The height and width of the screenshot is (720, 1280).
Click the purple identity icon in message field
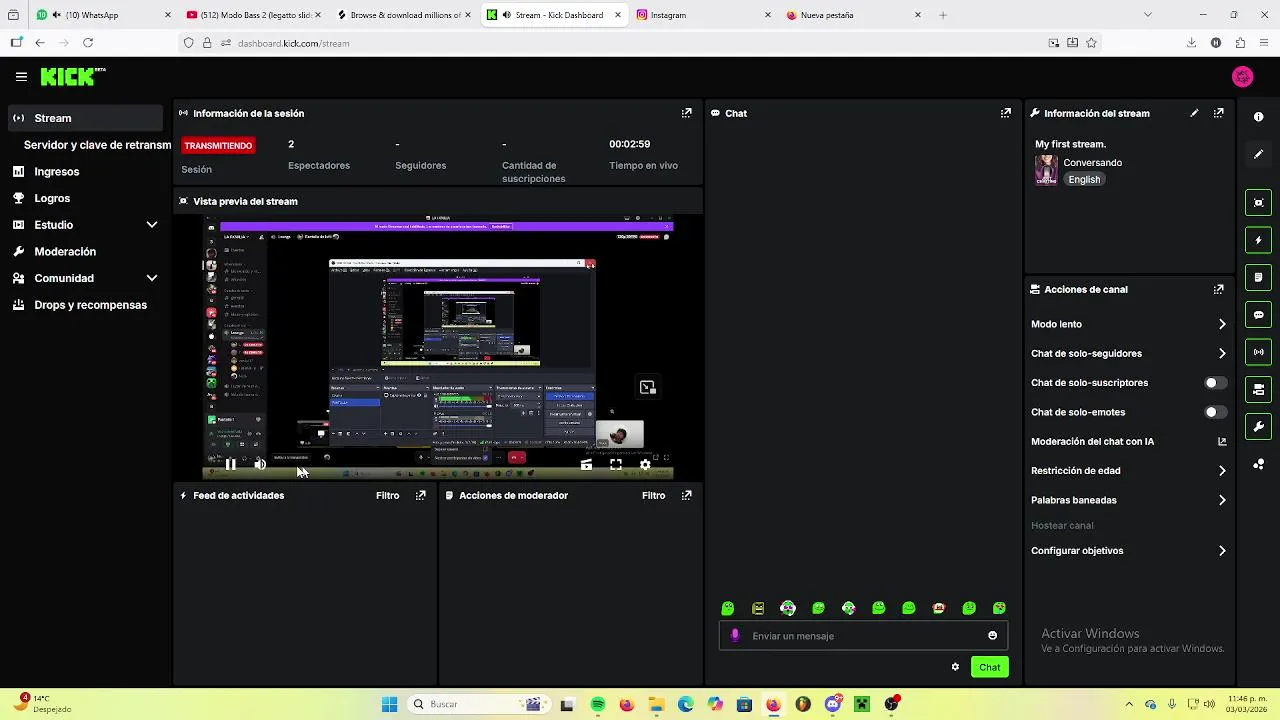point(735,635)
